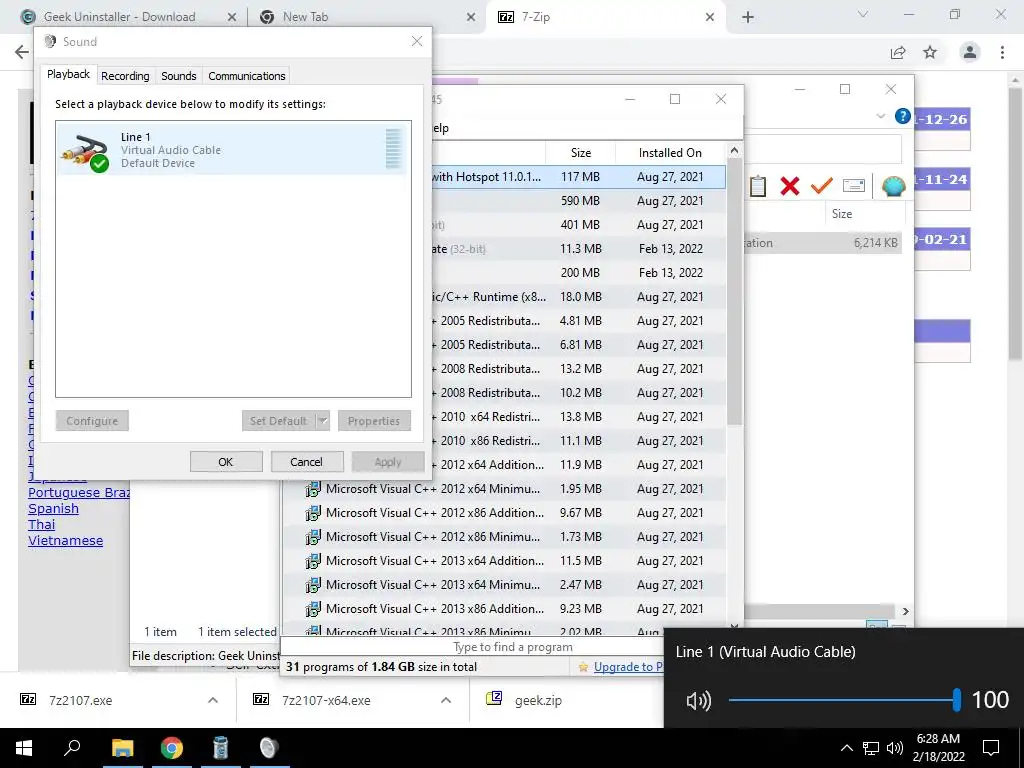Switch to Geek Uninstaller - Download tab
This screenshot has width=1024, height=768.
pyautogui.click(x=120, y=17)
